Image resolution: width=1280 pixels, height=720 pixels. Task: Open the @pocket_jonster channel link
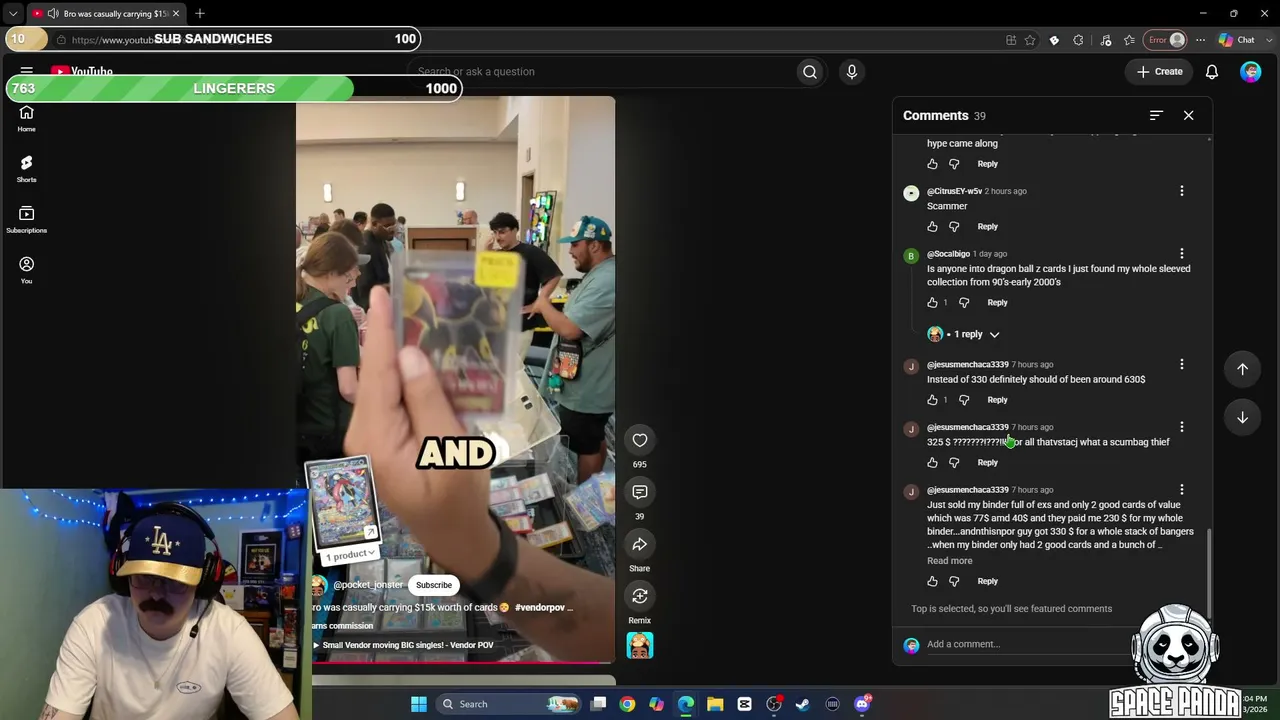coord(367,585)
